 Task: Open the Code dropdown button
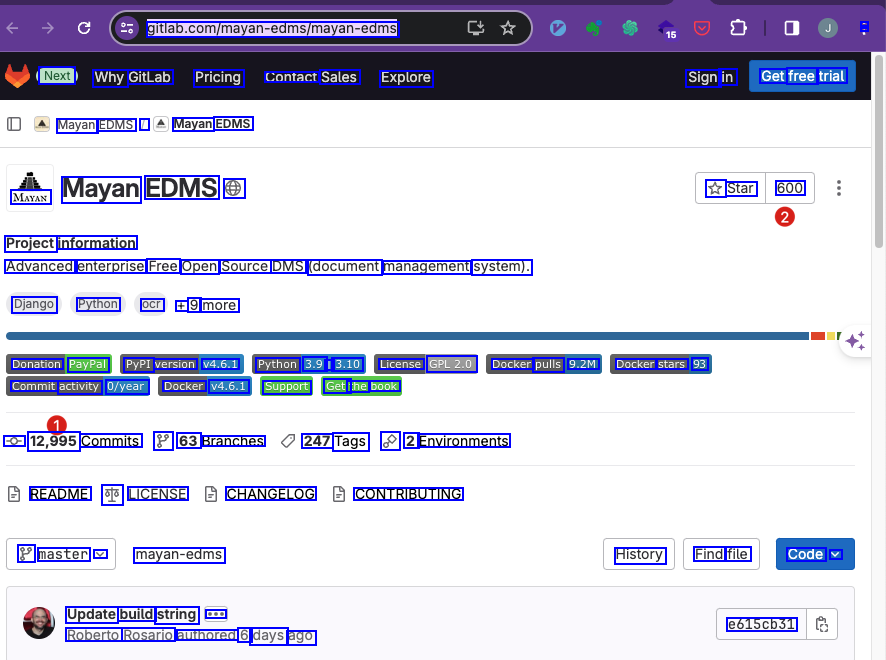click(x=814, y=554)
